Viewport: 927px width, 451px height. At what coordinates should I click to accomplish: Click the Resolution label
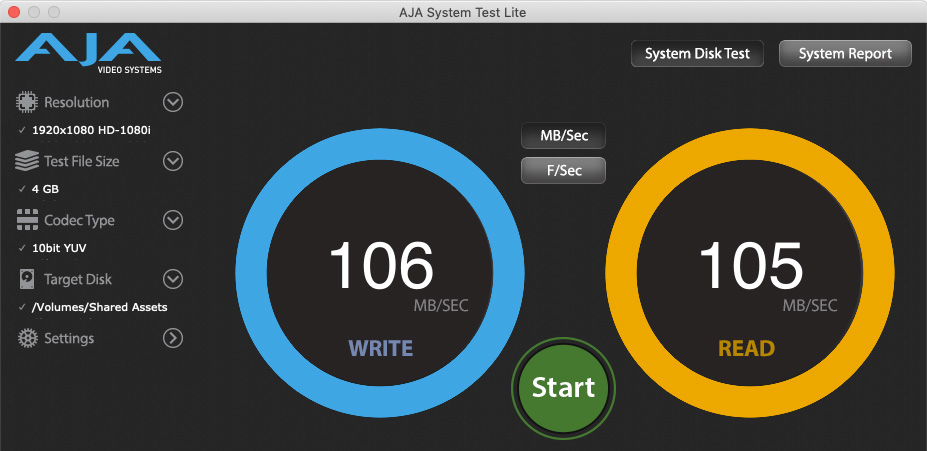[x=77, y=102]
